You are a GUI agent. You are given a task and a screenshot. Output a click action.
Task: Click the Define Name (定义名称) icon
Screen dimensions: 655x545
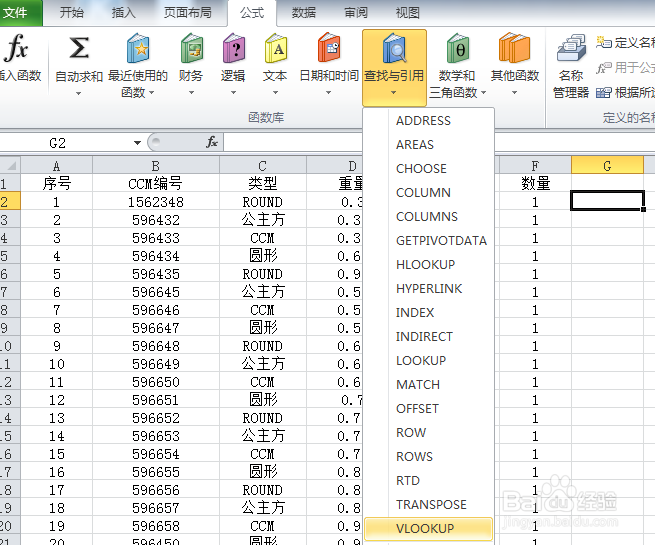(x=604, y=42)
